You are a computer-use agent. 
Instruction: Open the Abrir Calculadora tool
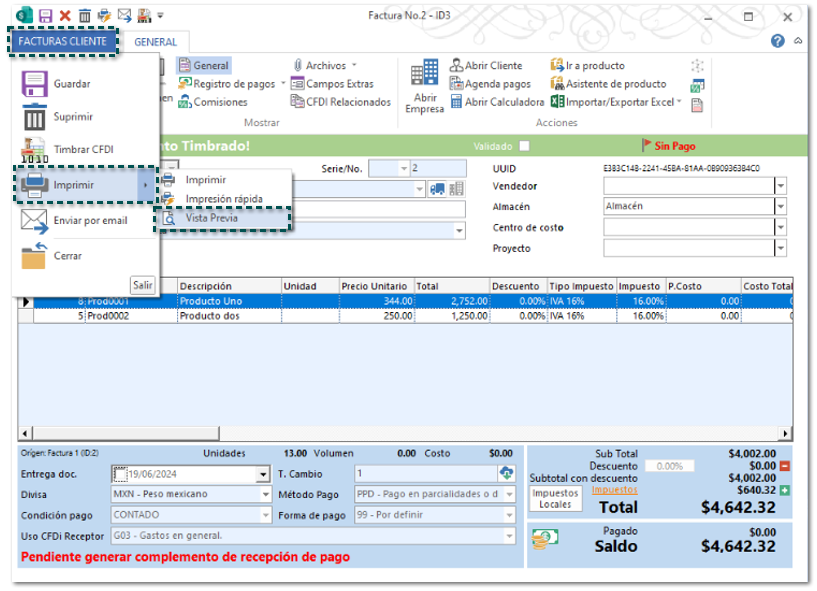457,102
